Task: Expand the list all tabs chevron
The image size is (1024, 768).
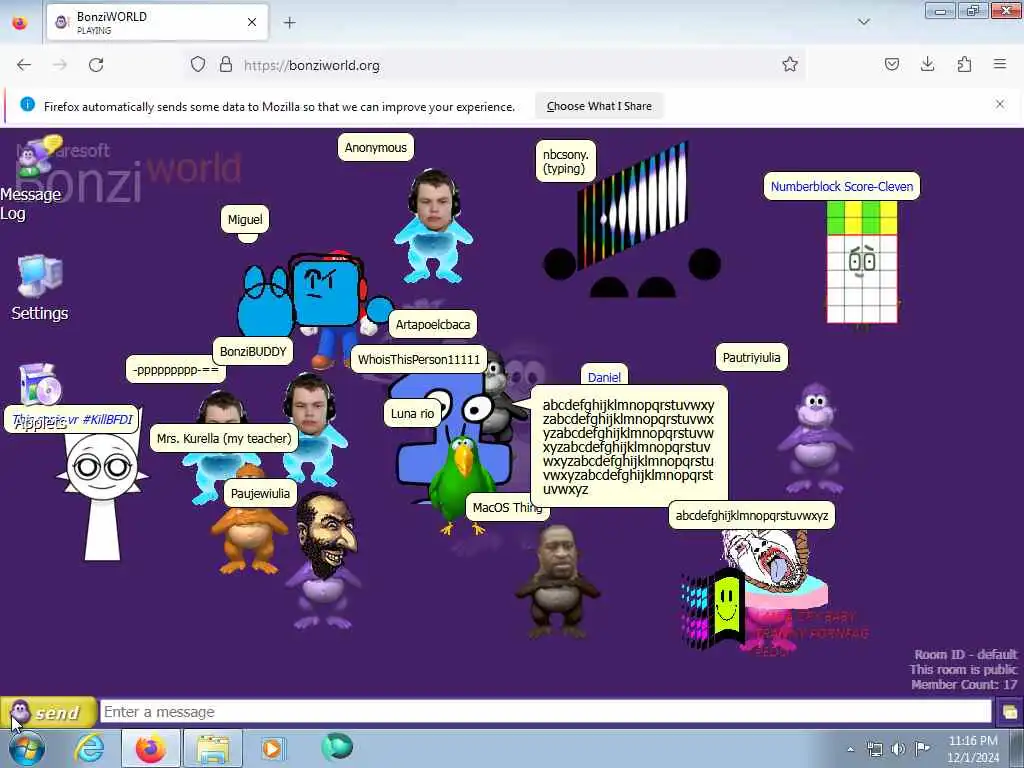Action: pyautogui.click(x=863, y=22)
